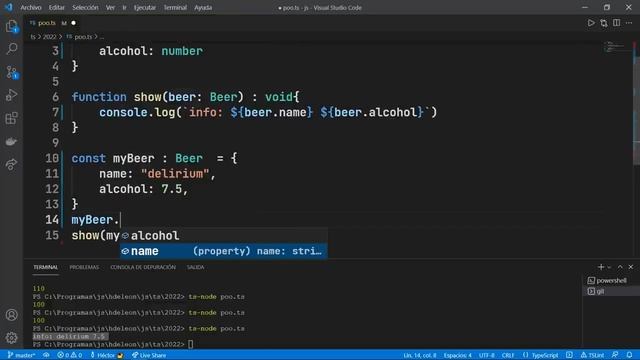
Task: Change indentation via Espacios: 4
Action: point(458,355)
